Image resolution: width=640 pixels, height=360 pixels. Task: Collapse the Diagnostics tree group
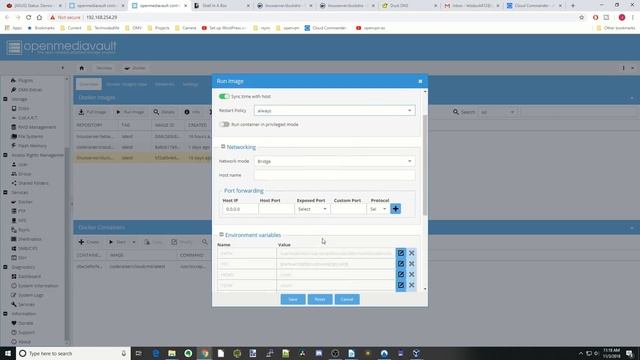point(5,267)
